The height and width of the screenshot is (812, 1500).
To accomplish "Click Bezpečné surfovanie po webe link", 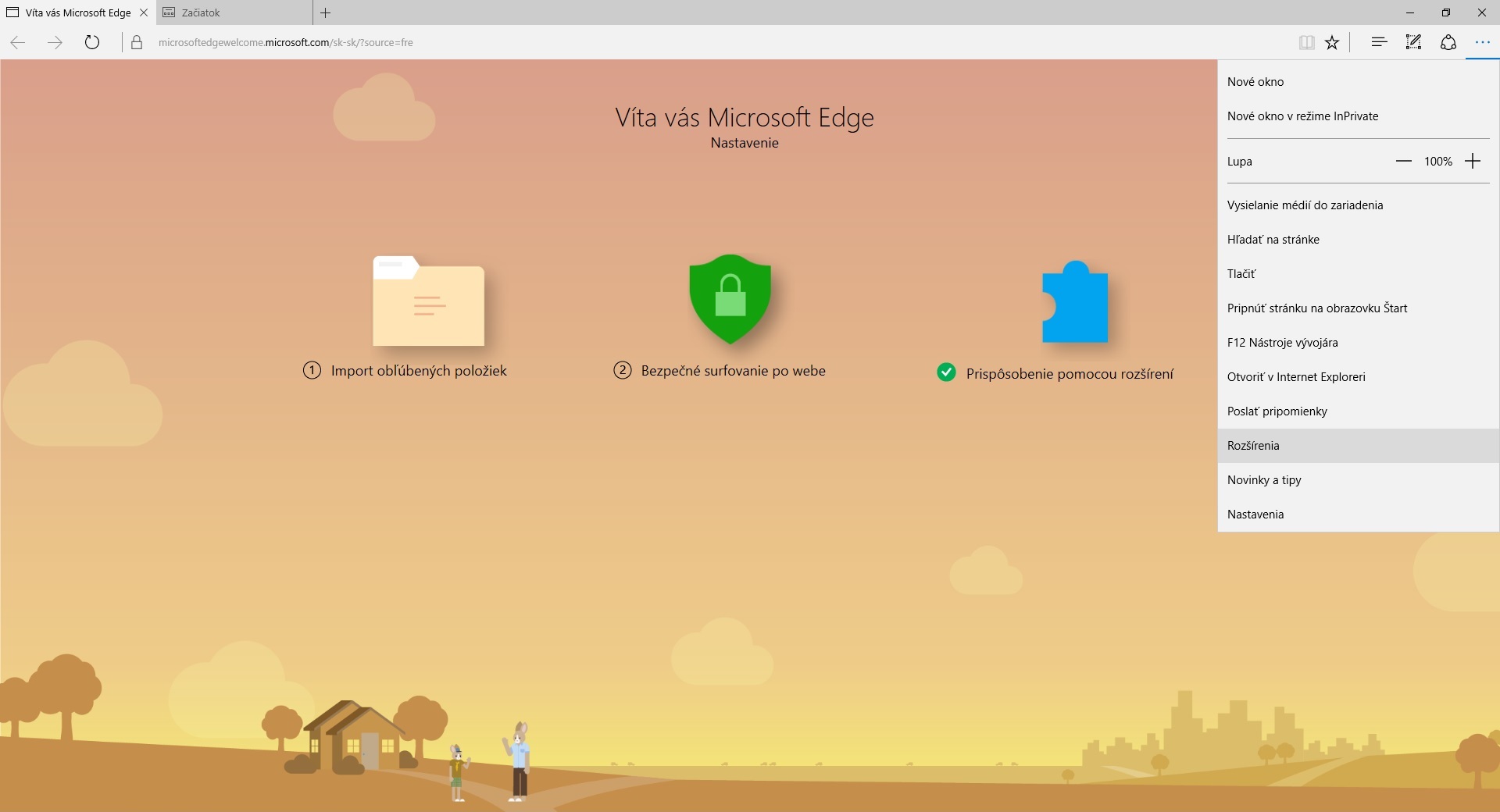I will coord(733,371).
